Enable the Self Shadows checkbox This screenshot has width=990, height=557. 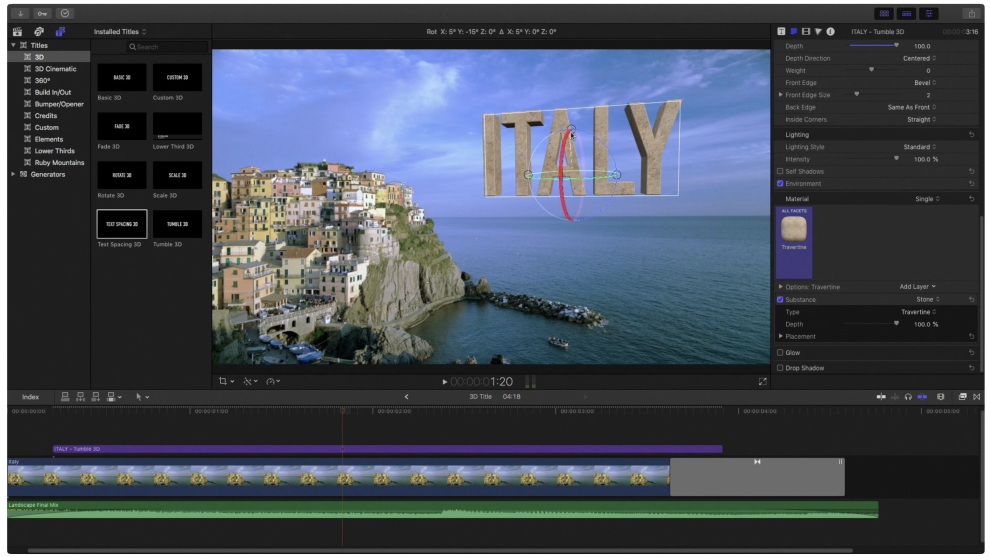780,171
